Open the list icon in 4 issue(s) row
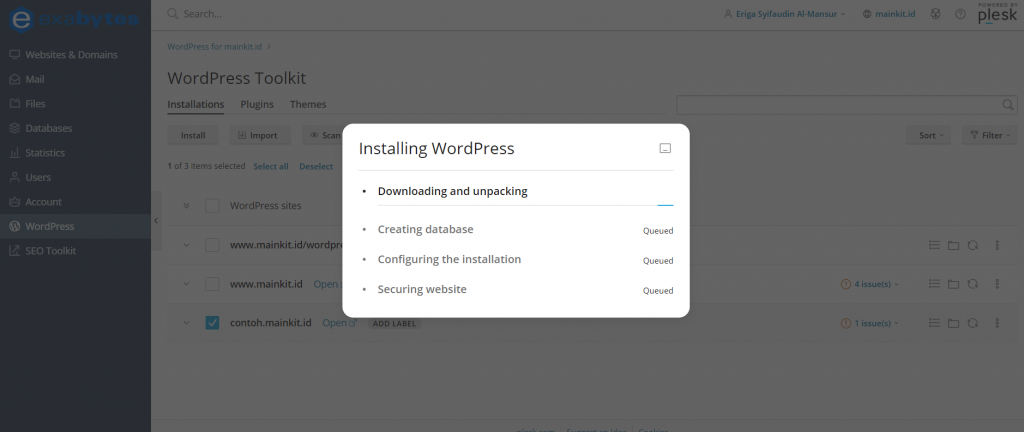Viewport: 1024px width, 432px height. click(935, 284)
